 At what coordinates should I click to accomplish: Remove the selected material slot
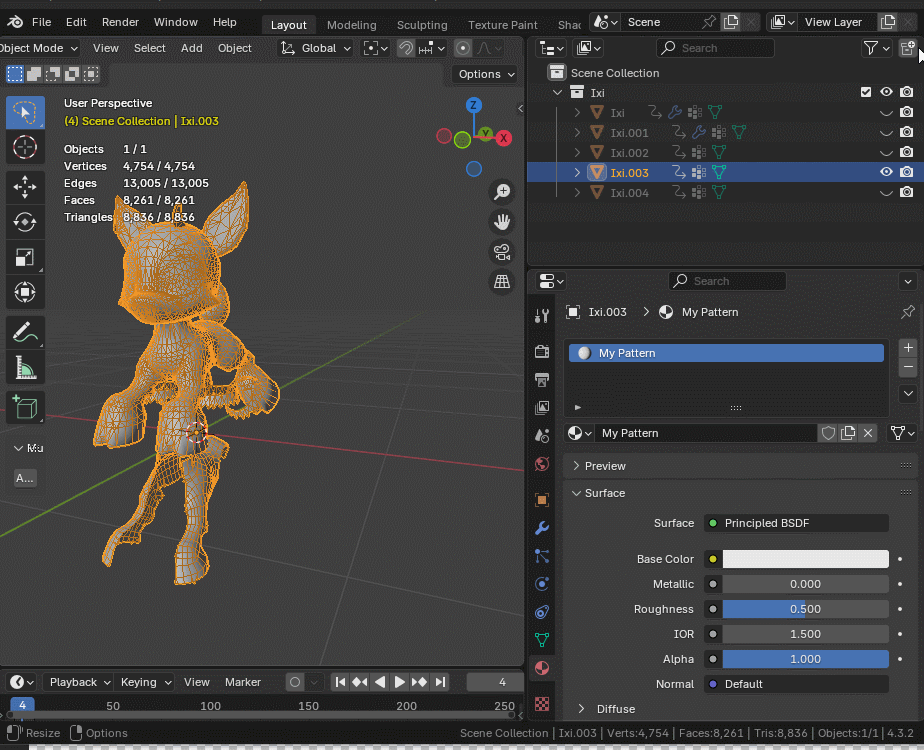pos(908,366)
